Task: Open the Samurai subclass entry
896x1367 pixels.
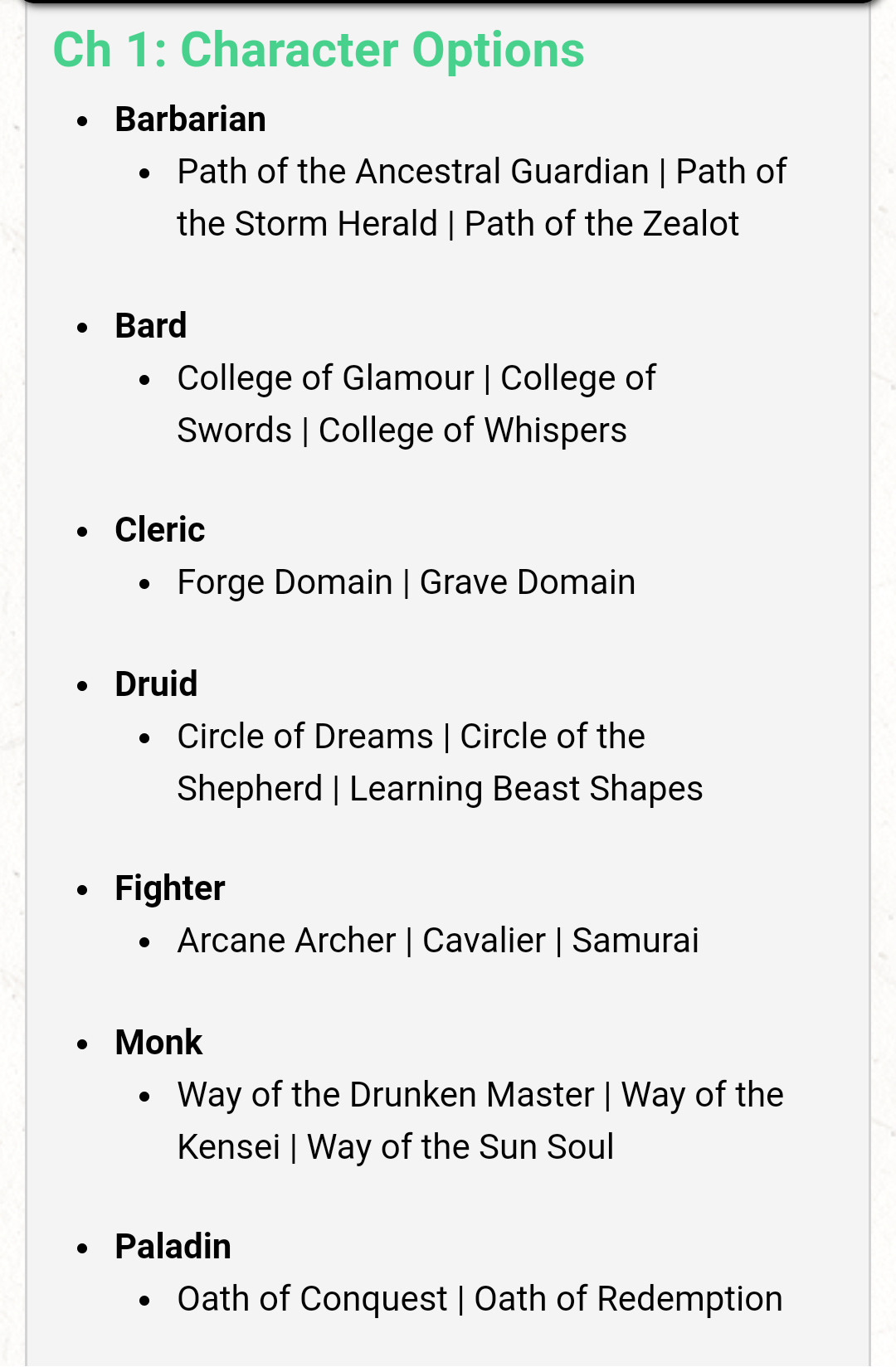Action: pos(635,941)
